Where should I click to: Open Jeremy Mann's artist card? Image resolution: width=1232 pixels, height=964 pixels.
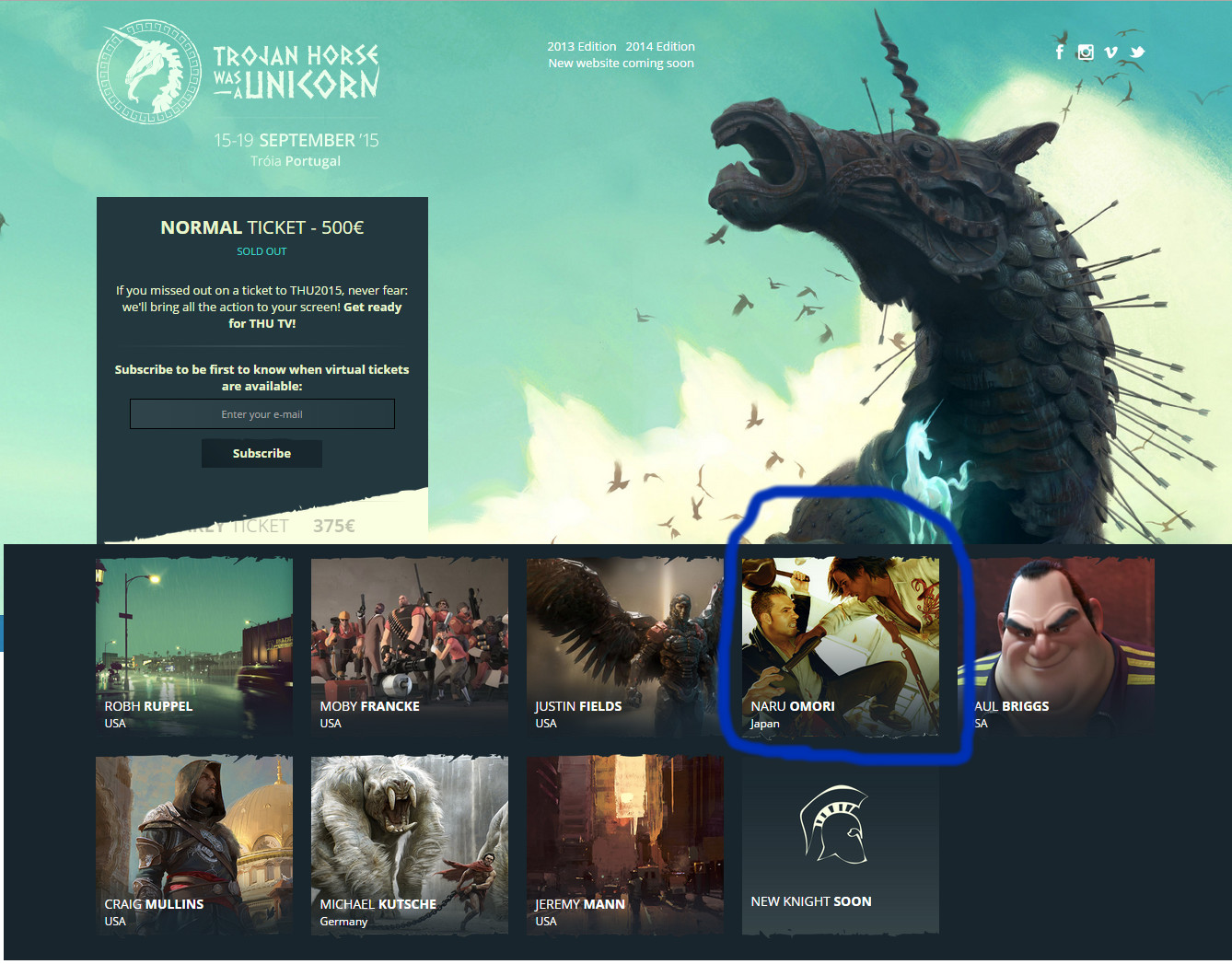[625, 845]
